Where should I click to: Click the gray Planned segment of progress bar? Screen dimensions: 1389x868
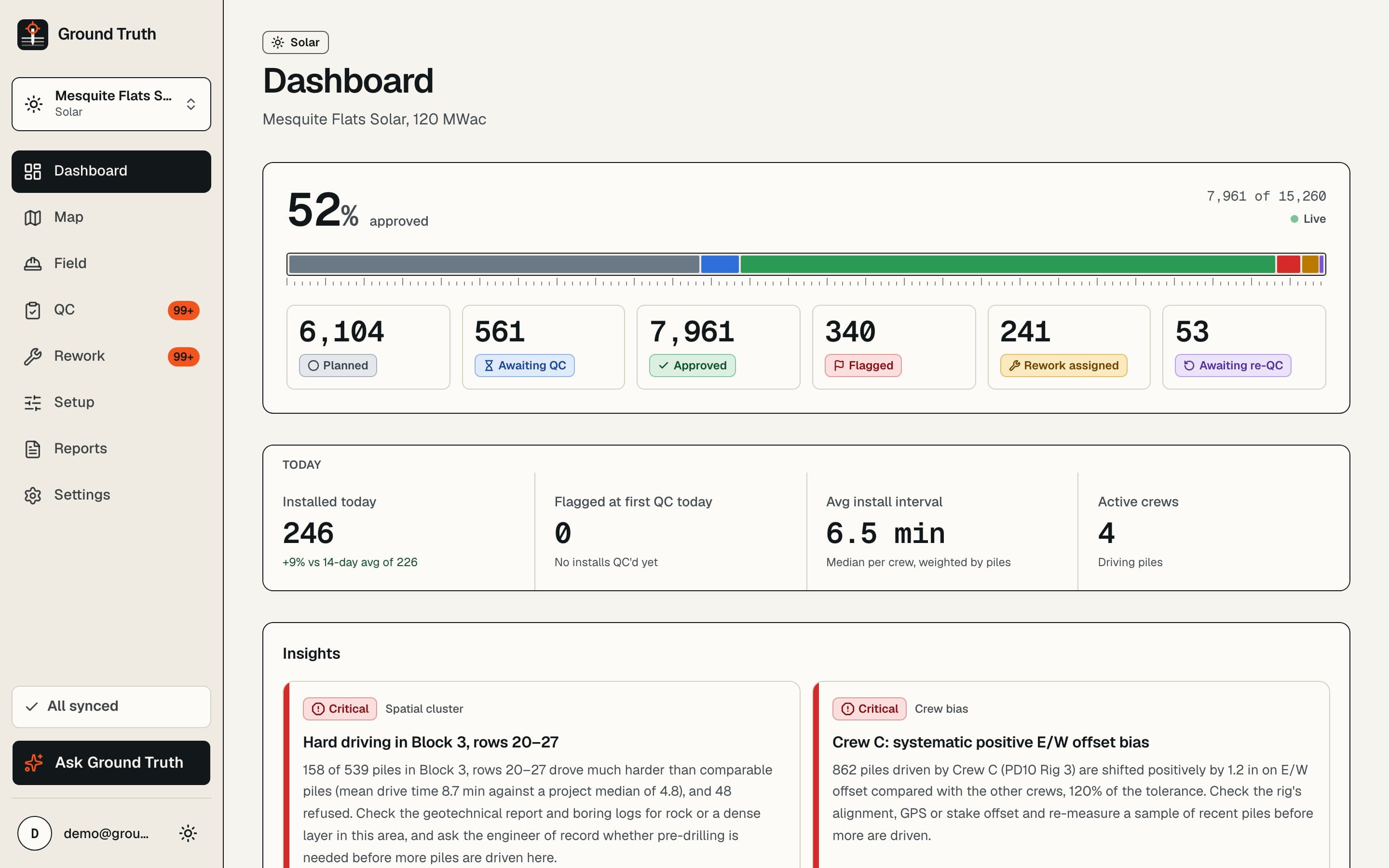coord(494,264)
